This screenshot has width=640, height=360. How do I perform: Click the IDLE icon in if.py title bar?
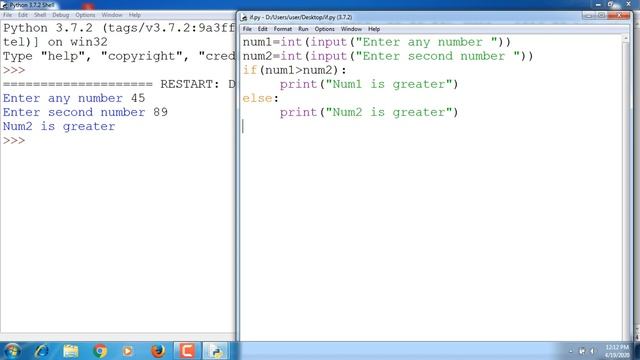click(x=244, y=17)
